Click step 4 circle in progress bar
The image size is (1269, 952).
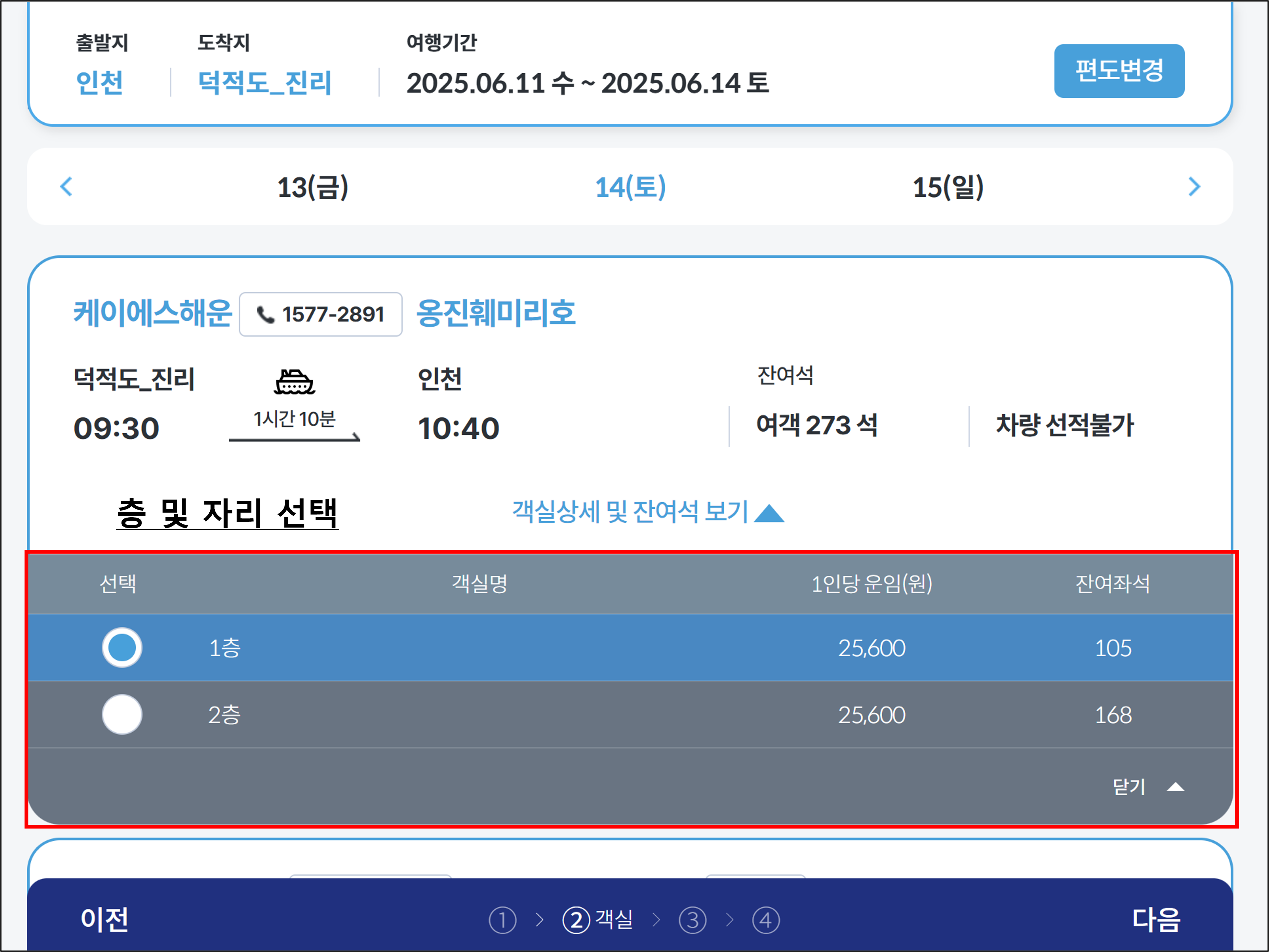coord(766,920)
